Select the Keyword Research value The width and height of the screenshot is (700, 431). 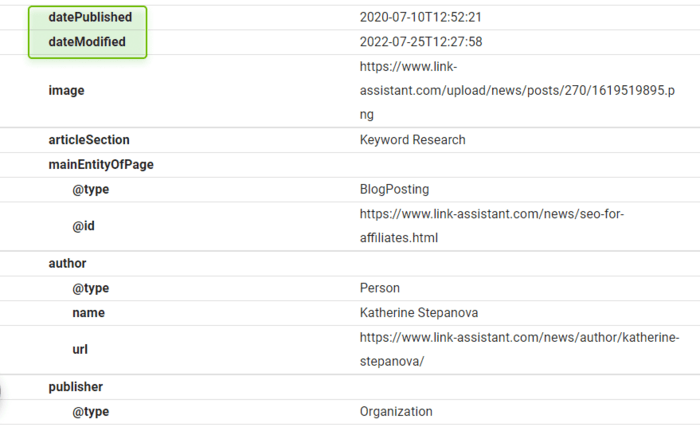[x=412, y=140]
